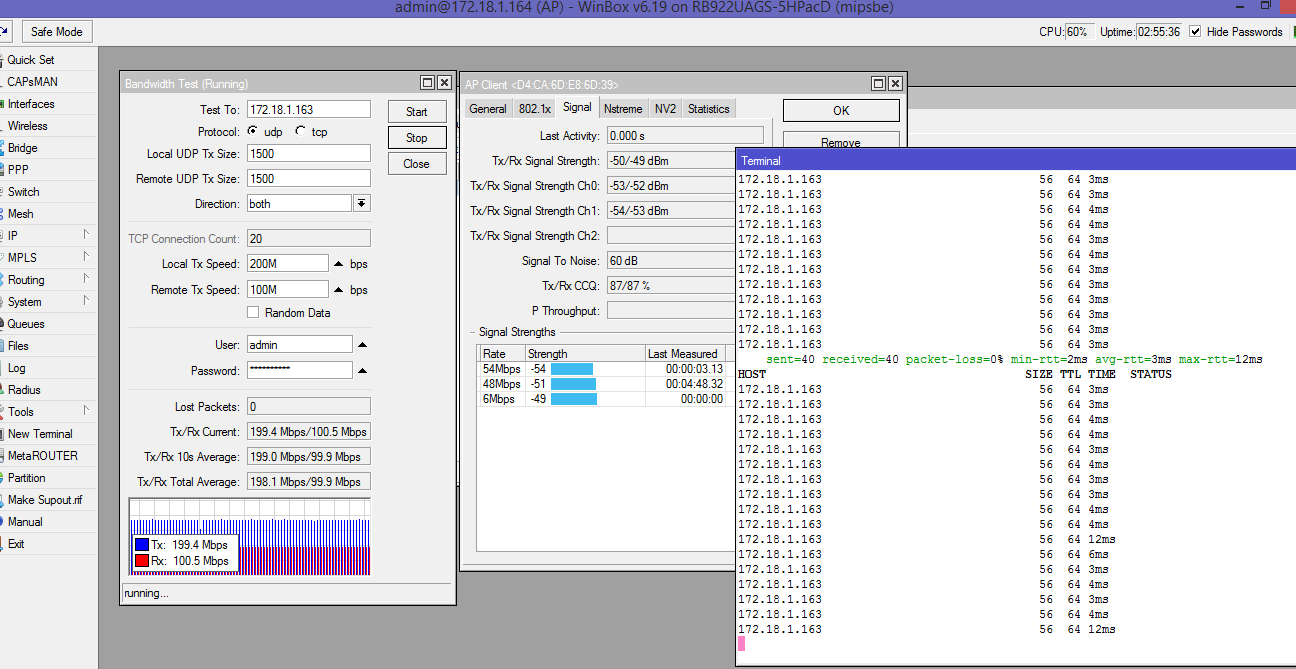
Task: Uncheck the Hide Passwords checkbox
Action: 1196,32
